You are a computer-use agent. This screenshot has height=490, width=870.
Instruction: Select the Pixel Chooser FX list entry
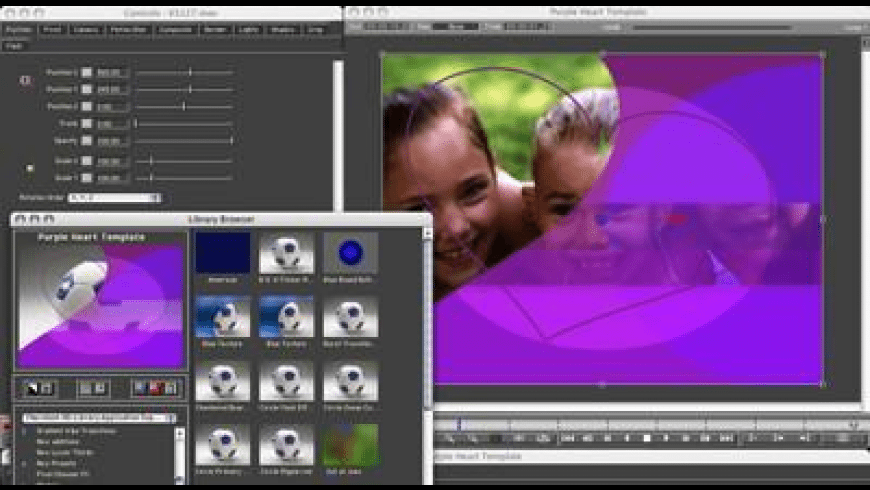(x=63, y=474)
